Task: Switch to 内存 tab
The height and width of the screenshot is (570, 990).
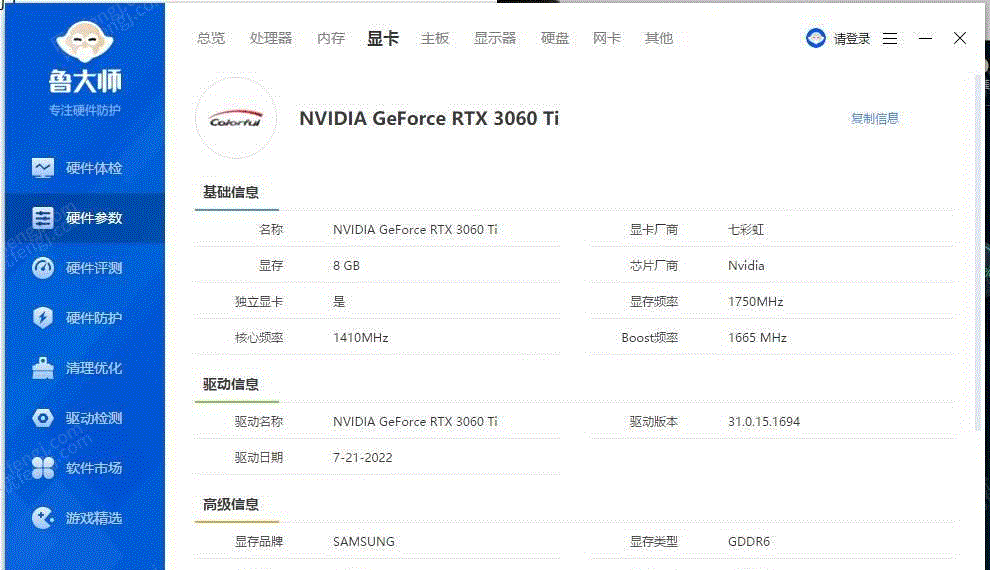Action: 331,39
